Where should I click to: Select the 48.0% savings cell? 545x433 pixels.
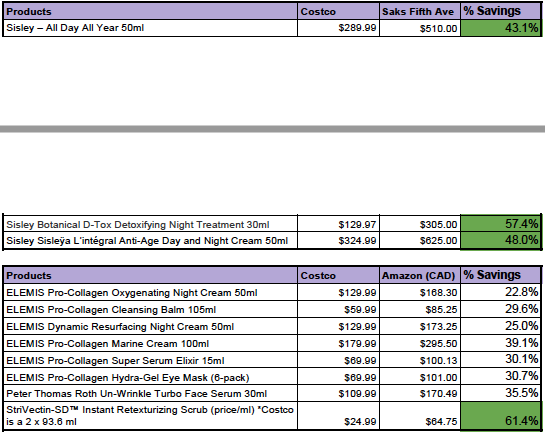point(501,240)
